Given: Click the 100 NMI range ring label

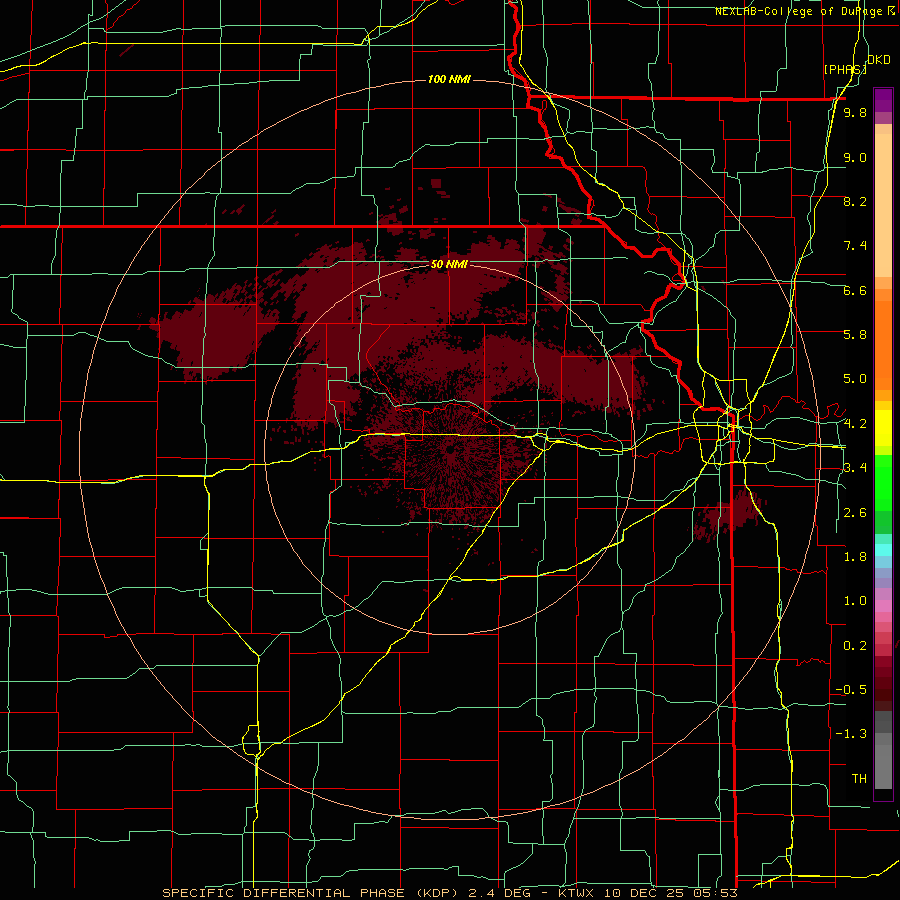Looking at the screenshot, I should (449, 79).
